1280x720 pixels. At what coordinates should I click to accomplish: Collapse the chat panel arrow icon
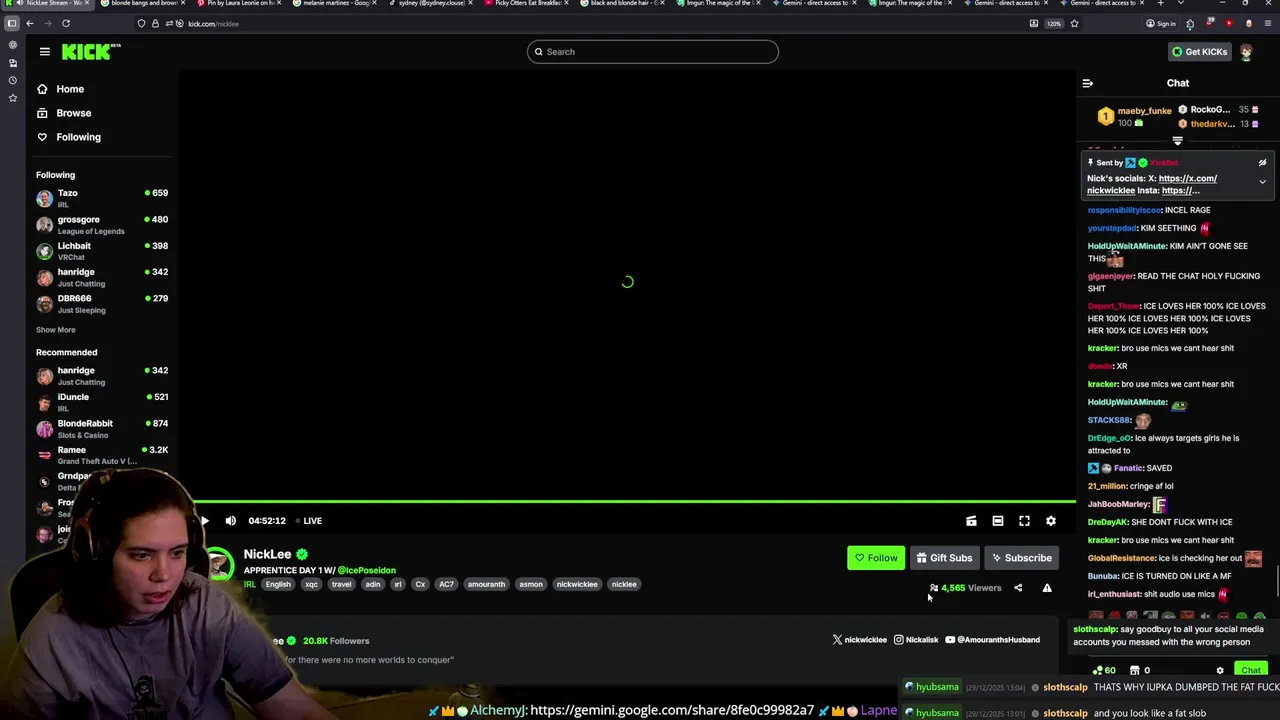(1088, 83)
